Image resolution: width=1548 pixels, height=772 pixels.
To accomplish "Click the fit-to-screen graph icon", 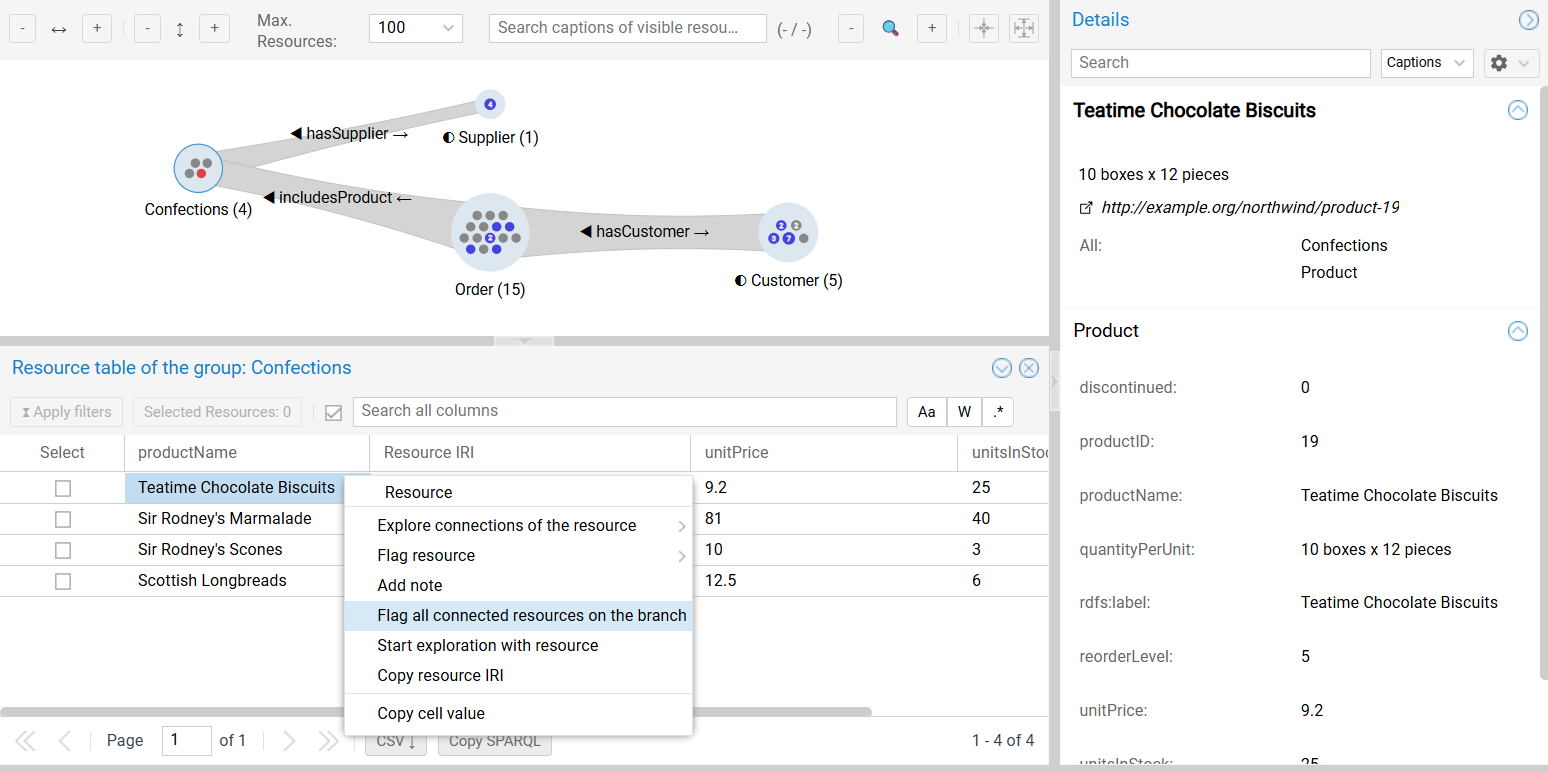I will coord(1024,29).
